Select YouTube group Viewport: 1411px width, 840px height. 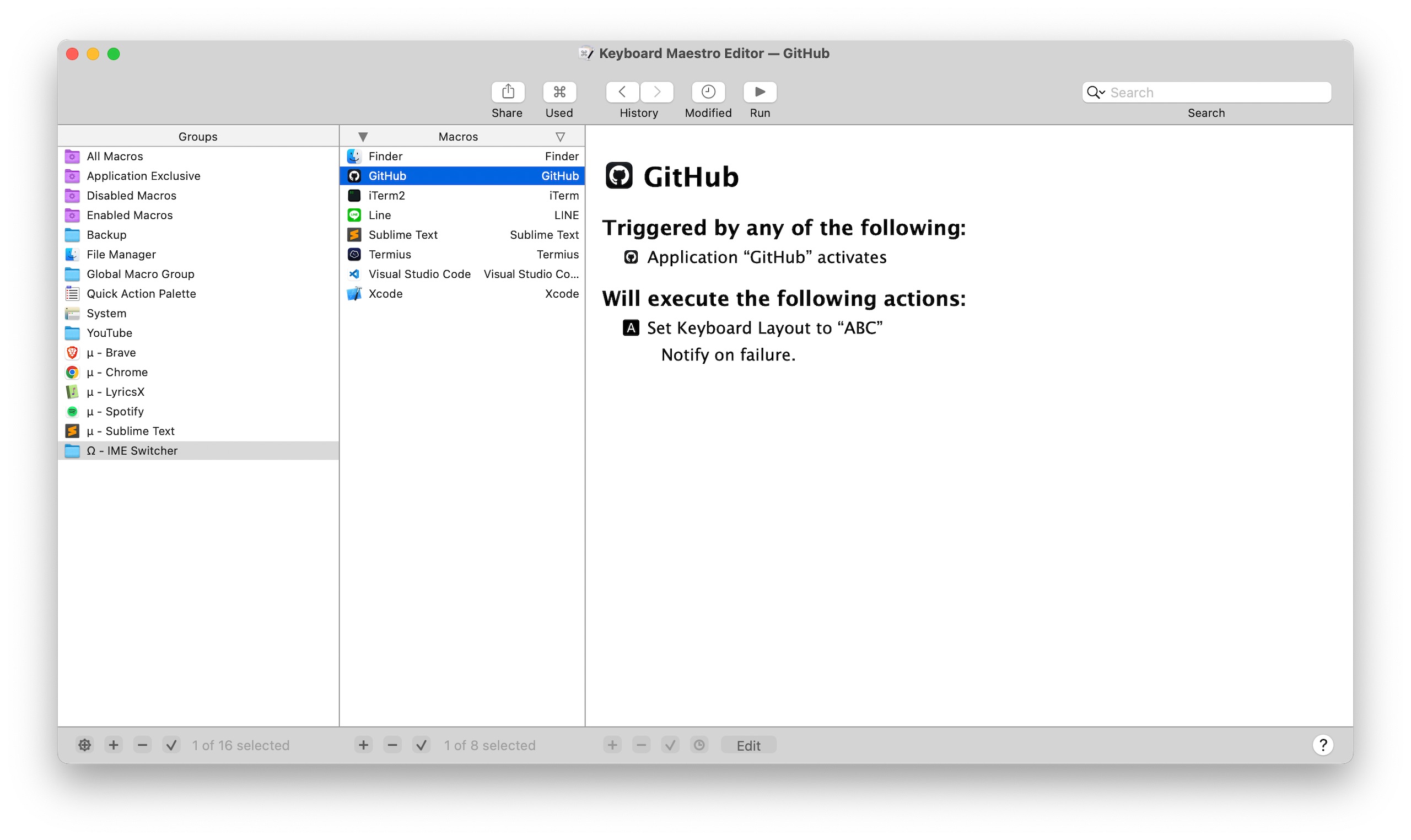[x=198, y=333]
